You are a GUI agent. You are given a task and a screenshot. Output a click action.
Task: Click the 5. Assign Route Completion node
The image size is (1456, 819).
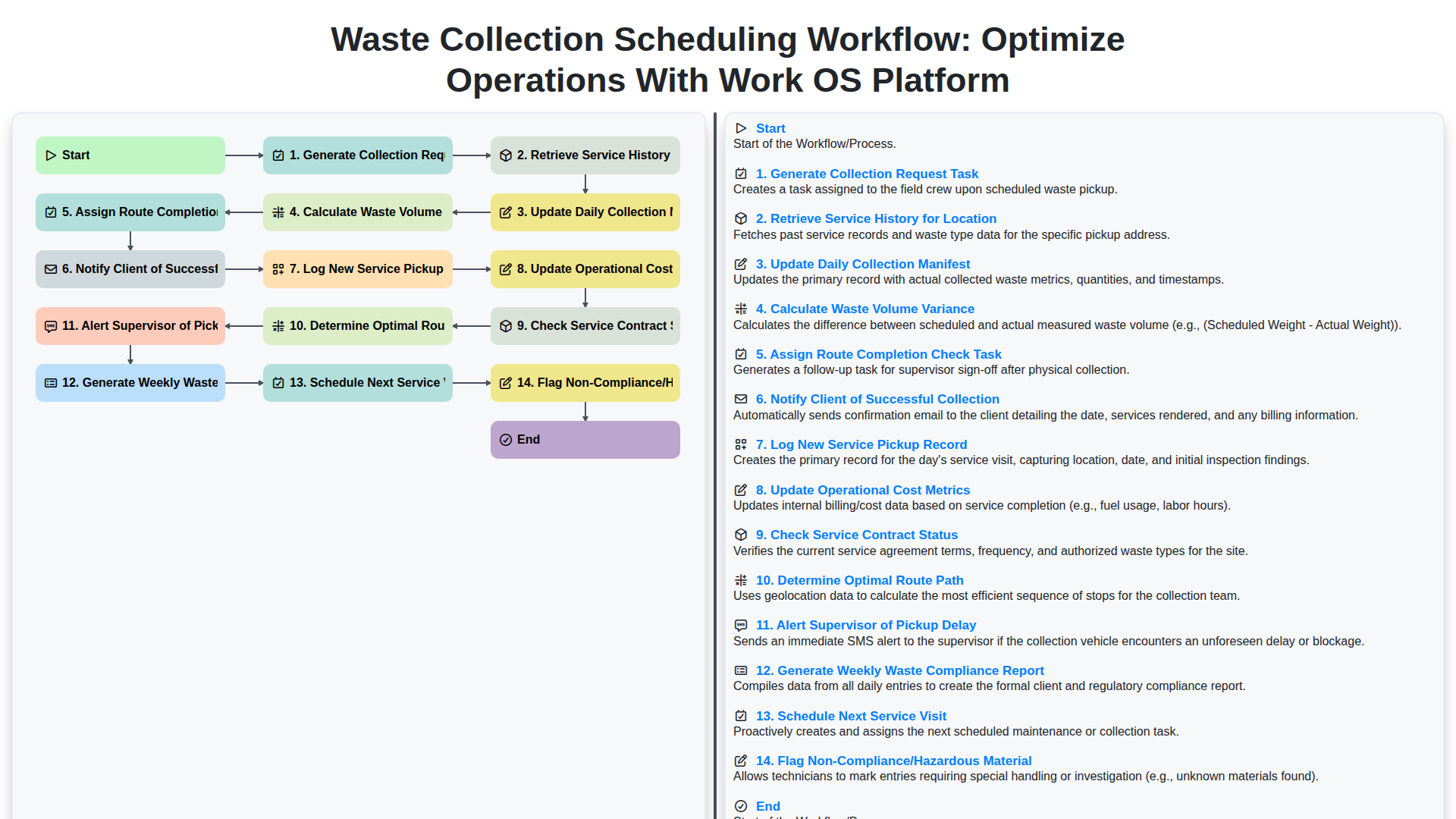coord(130,212)
